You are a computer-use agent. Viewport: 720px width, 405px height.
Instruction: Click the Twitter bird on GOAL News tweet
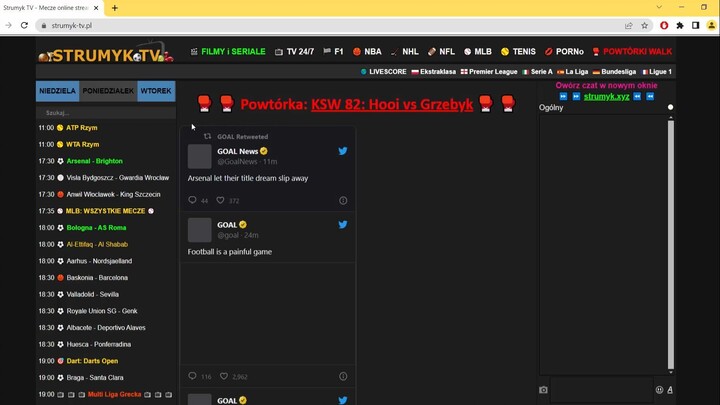(342, 151)
